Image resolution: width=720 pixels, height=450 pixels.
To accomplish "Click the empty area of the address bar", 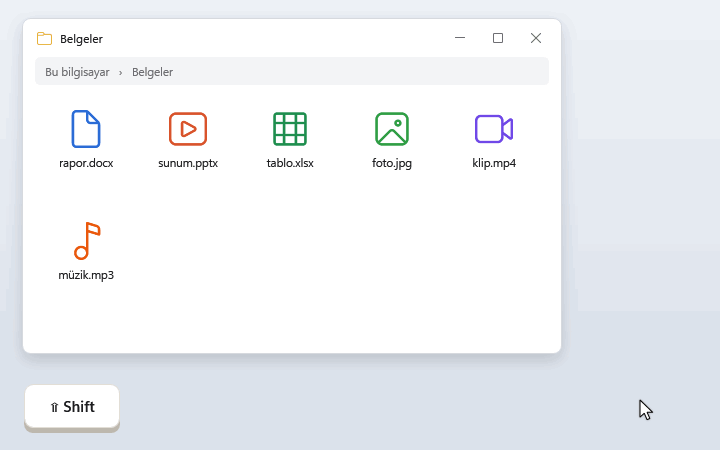I will 360,71.
